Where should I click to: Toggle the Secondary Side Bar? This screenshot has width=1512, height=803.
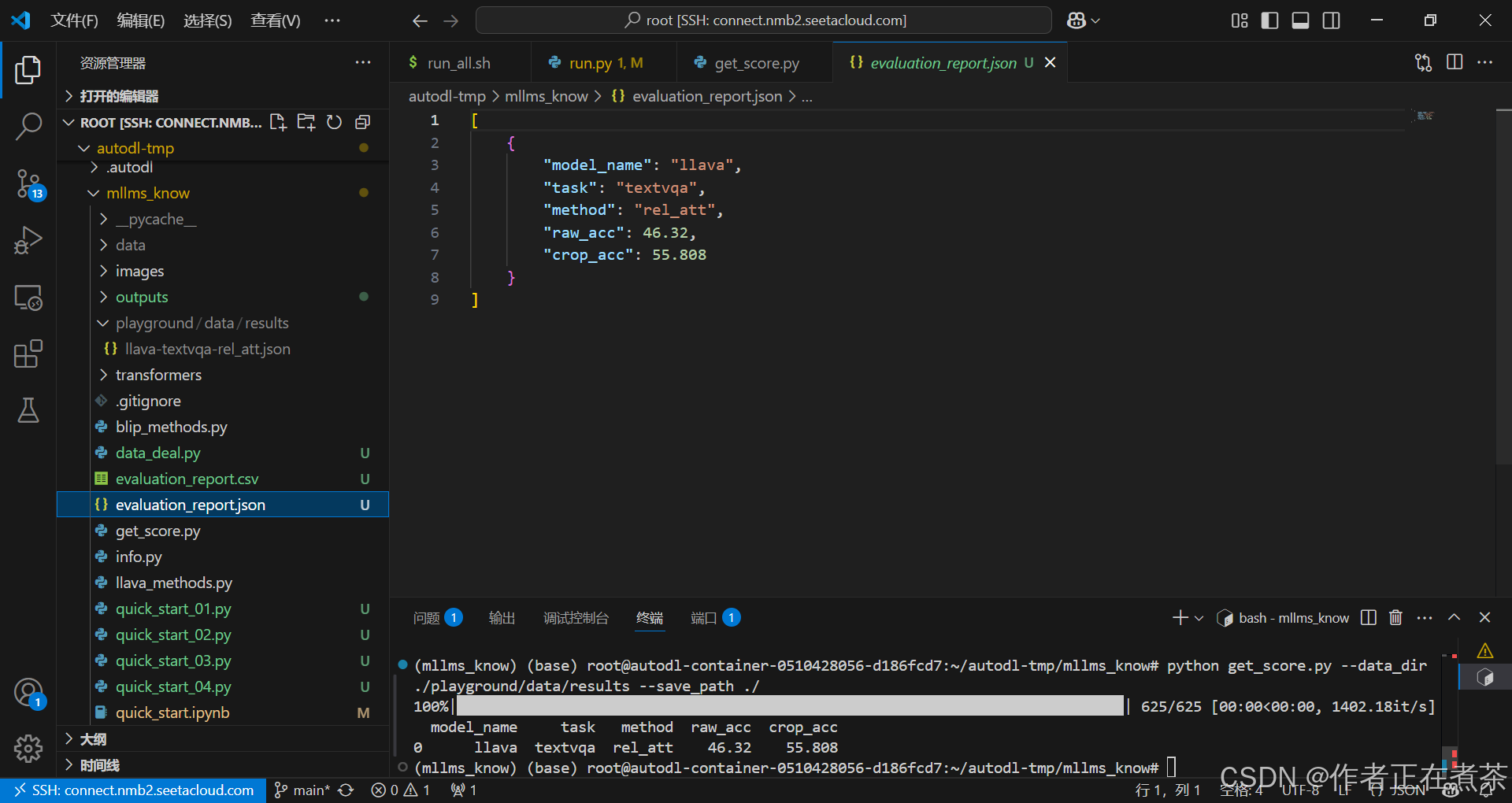click(x=1331, y=20)
